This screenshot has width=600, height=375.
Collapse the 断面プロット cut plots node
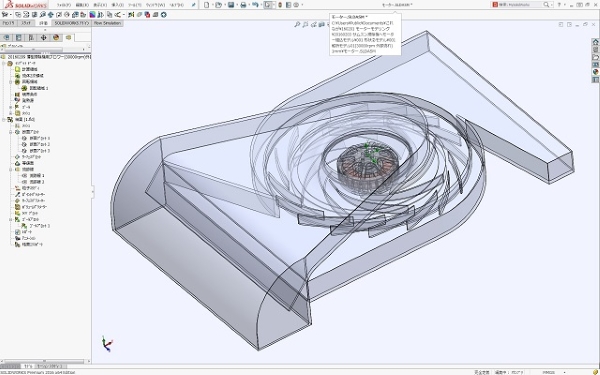(x=11, y=132)
